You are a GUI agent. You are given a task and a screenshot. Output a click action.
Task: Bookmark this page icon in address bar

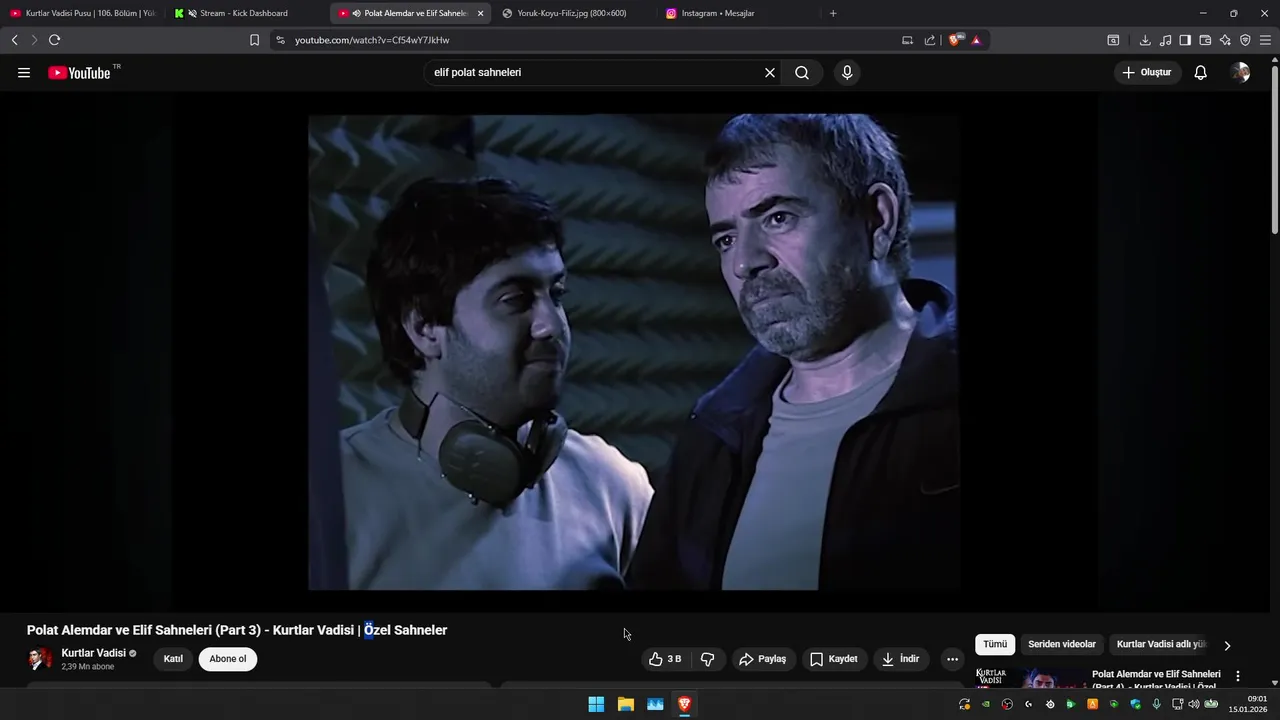(x=254, y=40)
